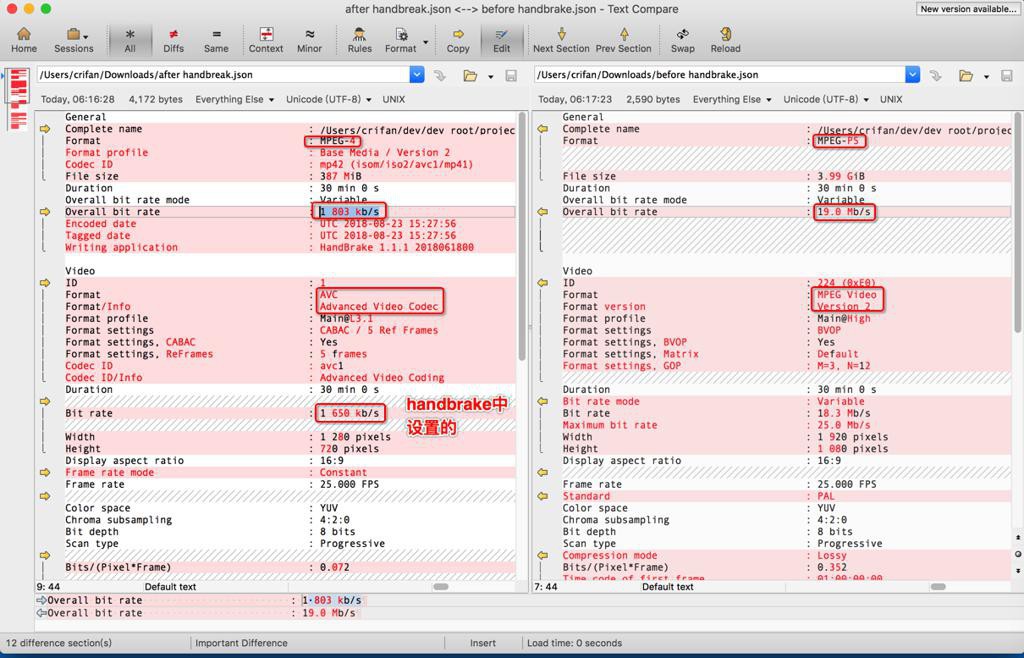The width and height of the screenshot is (1024, 658).
Task: Click the left pane open folder icon
Action: (x=470, y=76)
